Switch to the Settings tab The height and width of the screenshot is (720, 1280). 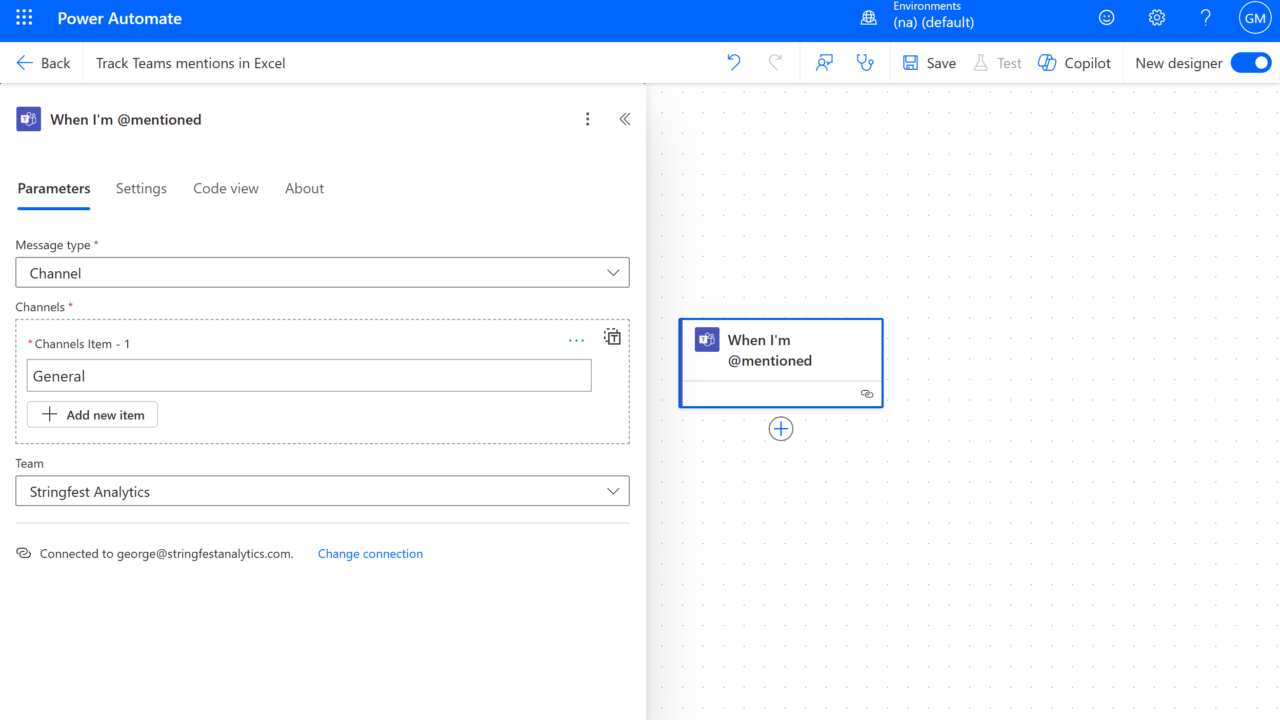[141, 188]
